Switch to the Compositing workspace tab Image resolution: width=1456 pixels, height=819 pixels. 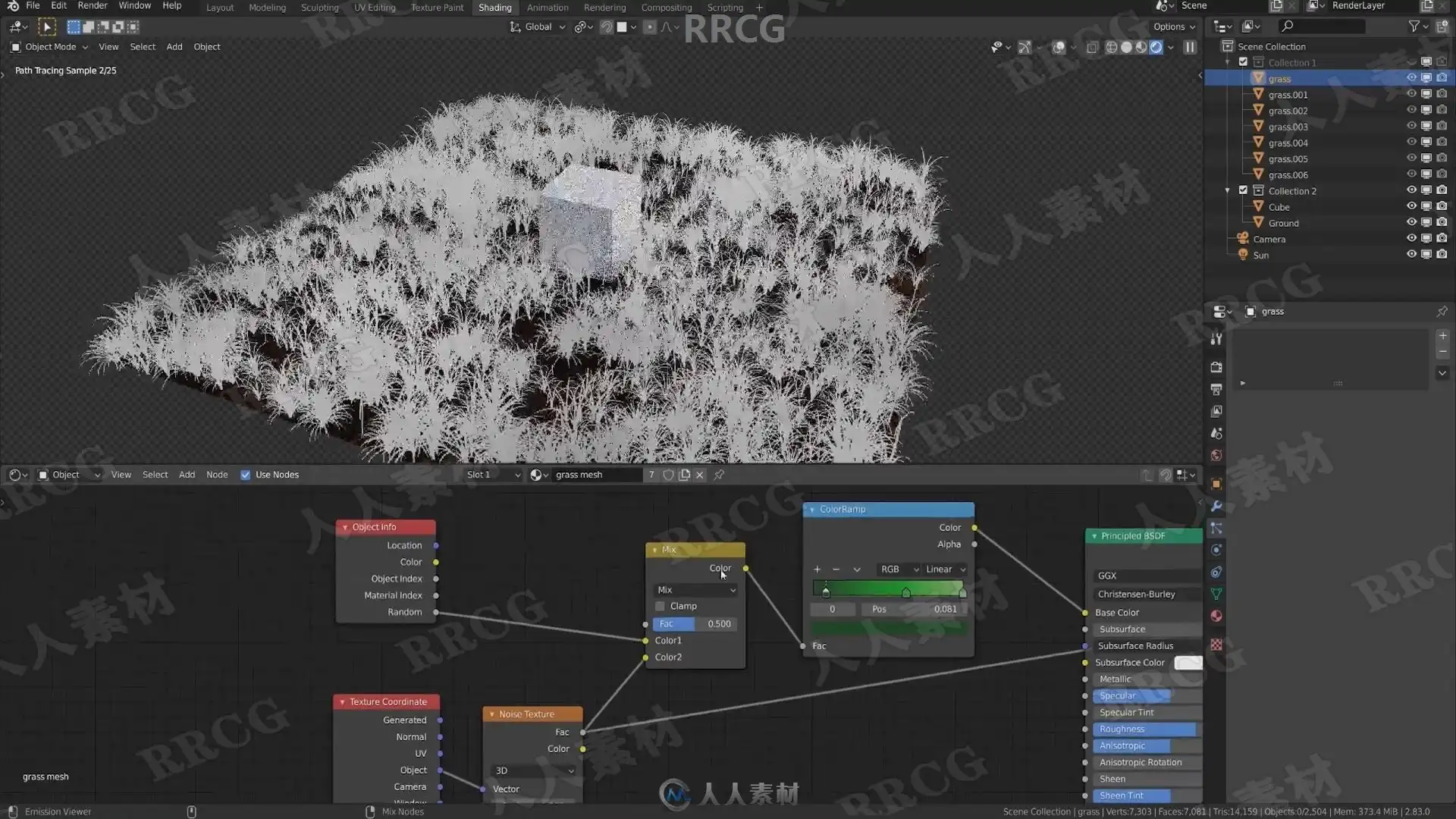666,8
